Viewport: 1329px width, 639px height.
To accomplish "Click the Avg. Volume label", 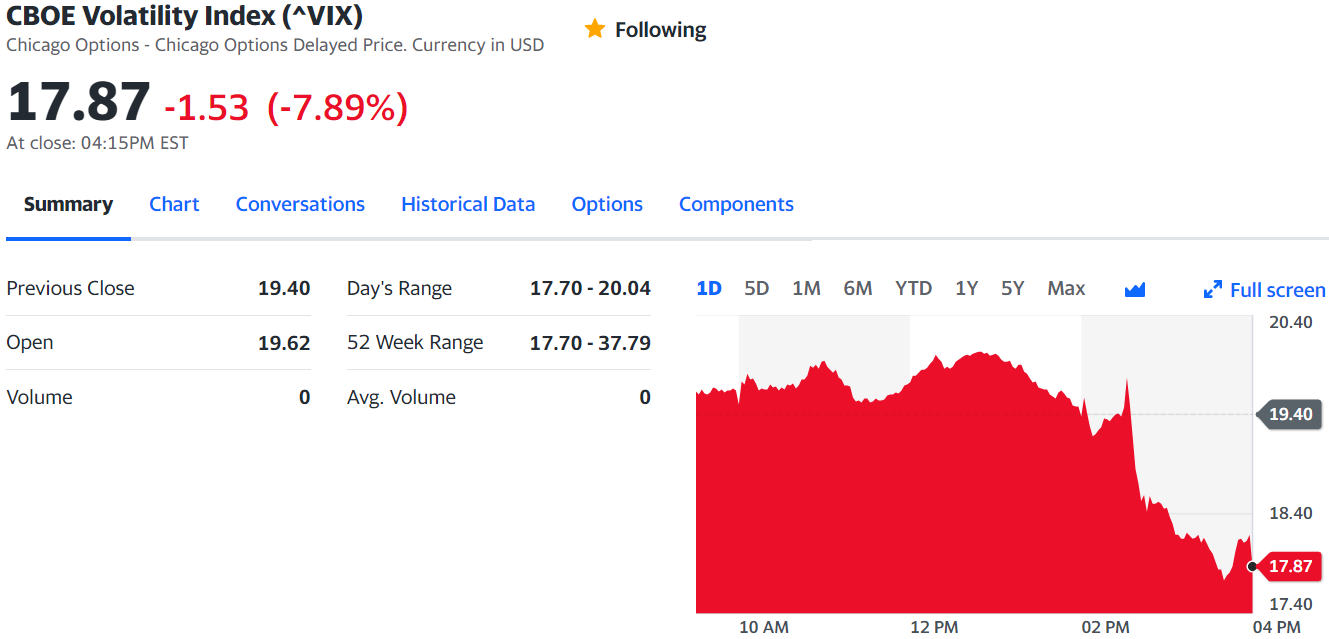I will click(401, 397).
